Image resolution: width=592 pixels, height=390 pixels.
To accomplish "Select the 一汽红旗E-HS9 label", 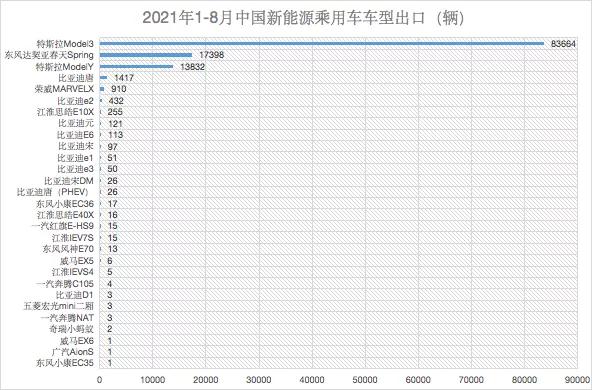I will 63,226.
